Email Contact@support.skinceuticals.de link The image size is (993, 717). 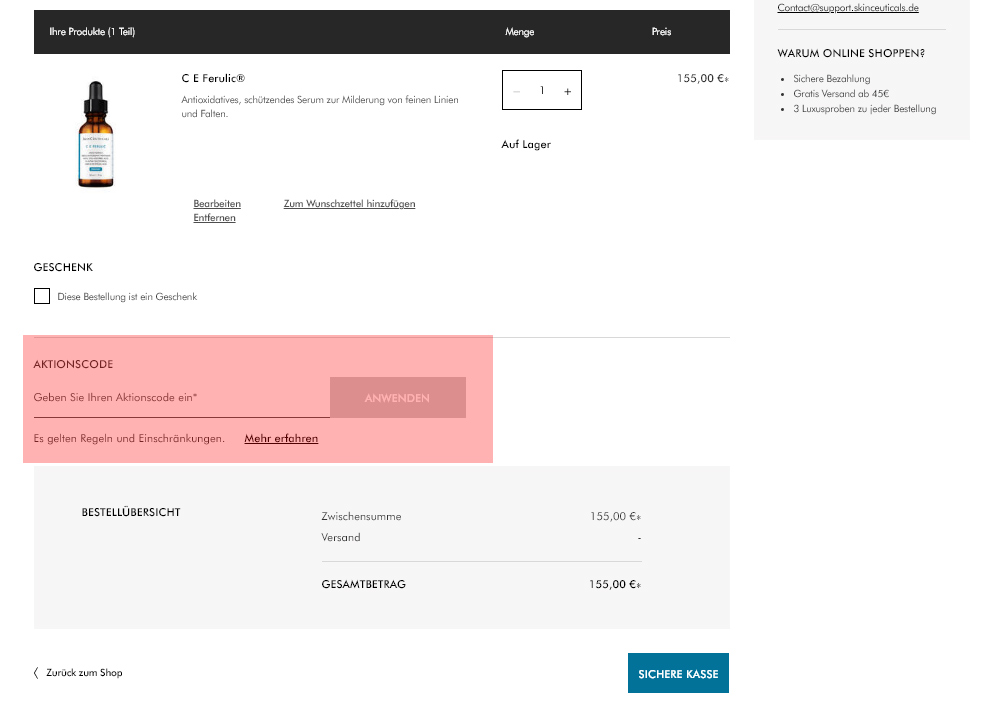pos(848,8)
